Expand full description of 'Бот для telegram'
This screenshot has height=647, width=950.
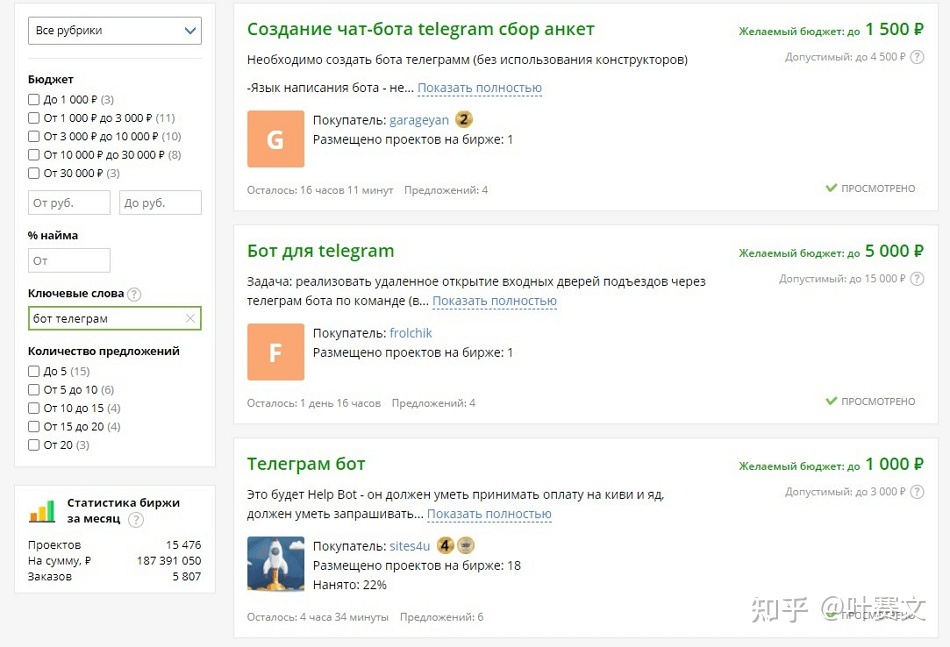pos(494,301)
